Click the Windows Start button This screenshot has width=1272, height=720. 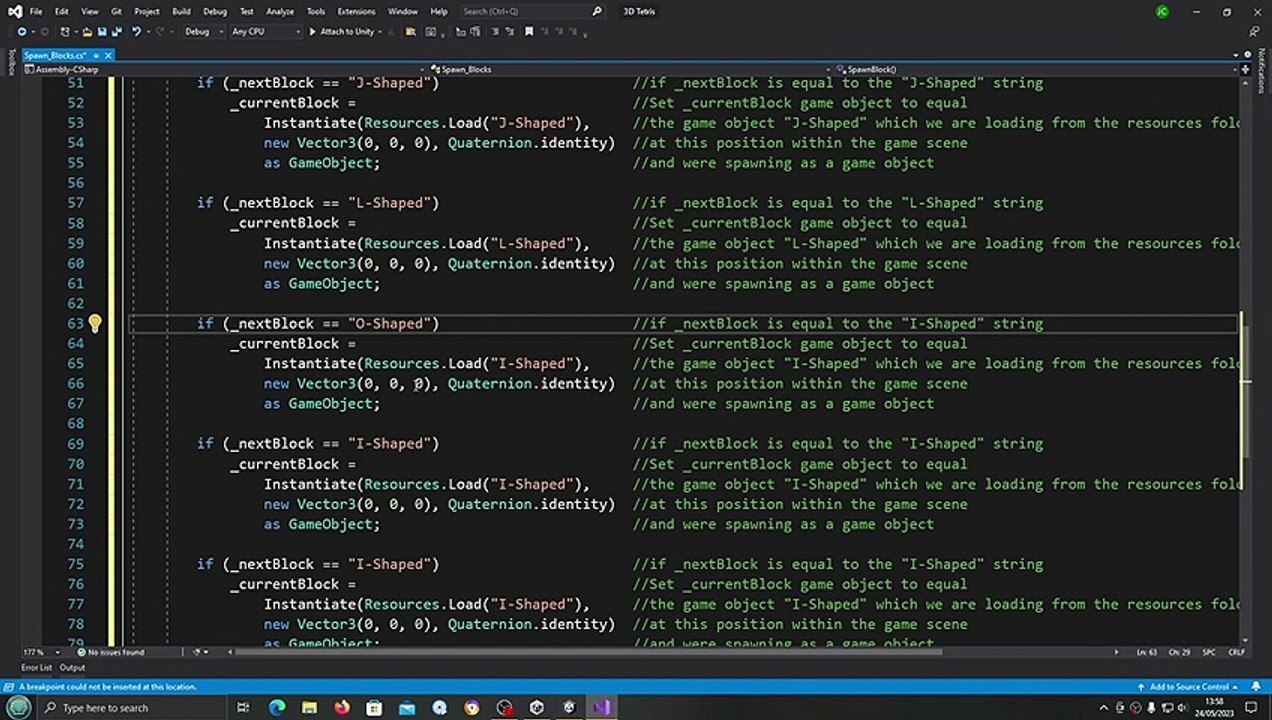(19, 707)
